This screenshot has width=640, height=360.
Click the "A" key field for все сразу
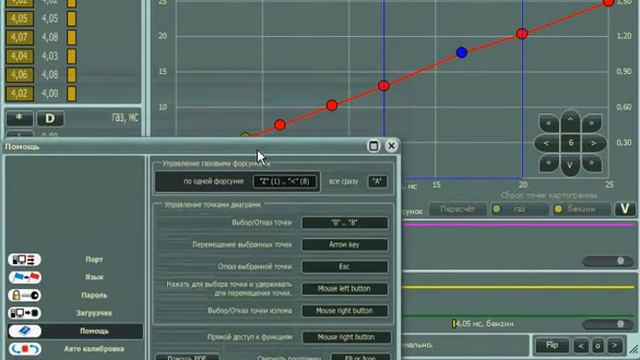(377, 181)
